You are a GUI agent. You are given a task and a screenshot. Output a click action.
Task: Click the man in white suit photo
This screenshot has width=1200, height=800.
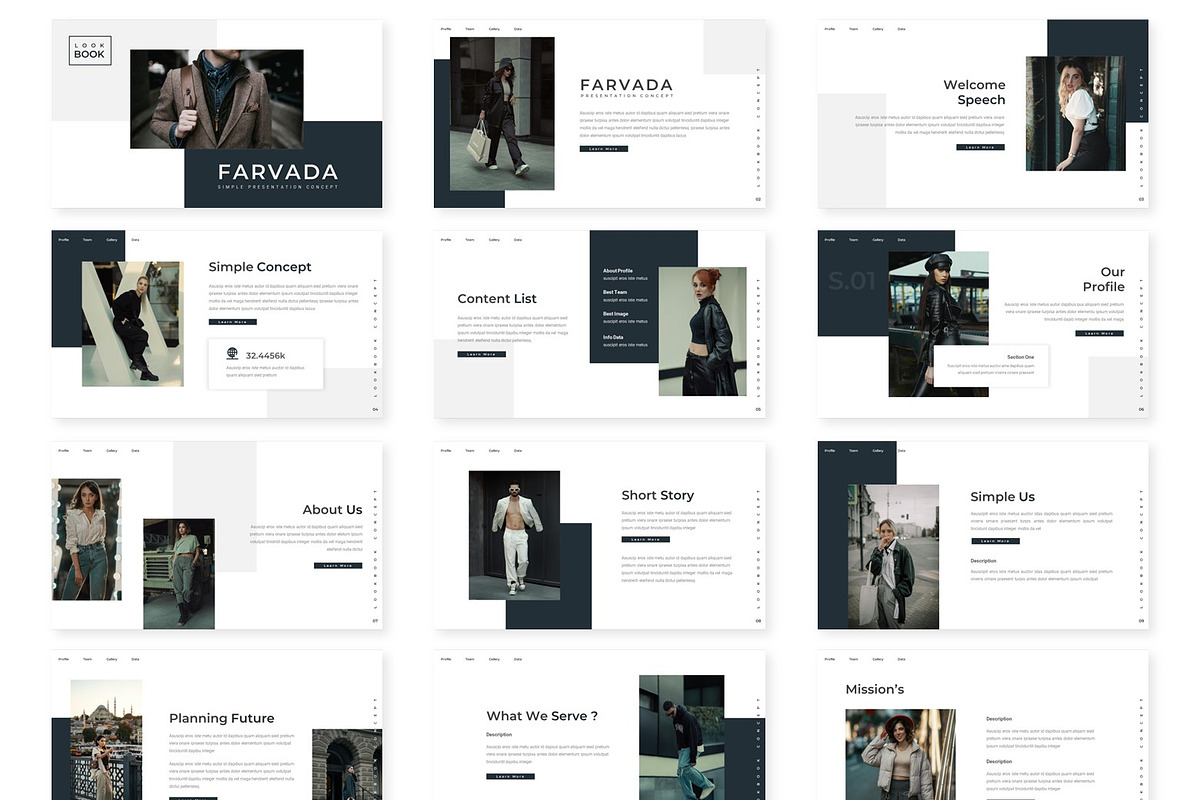pyautogui.click(x=514, y=536)
